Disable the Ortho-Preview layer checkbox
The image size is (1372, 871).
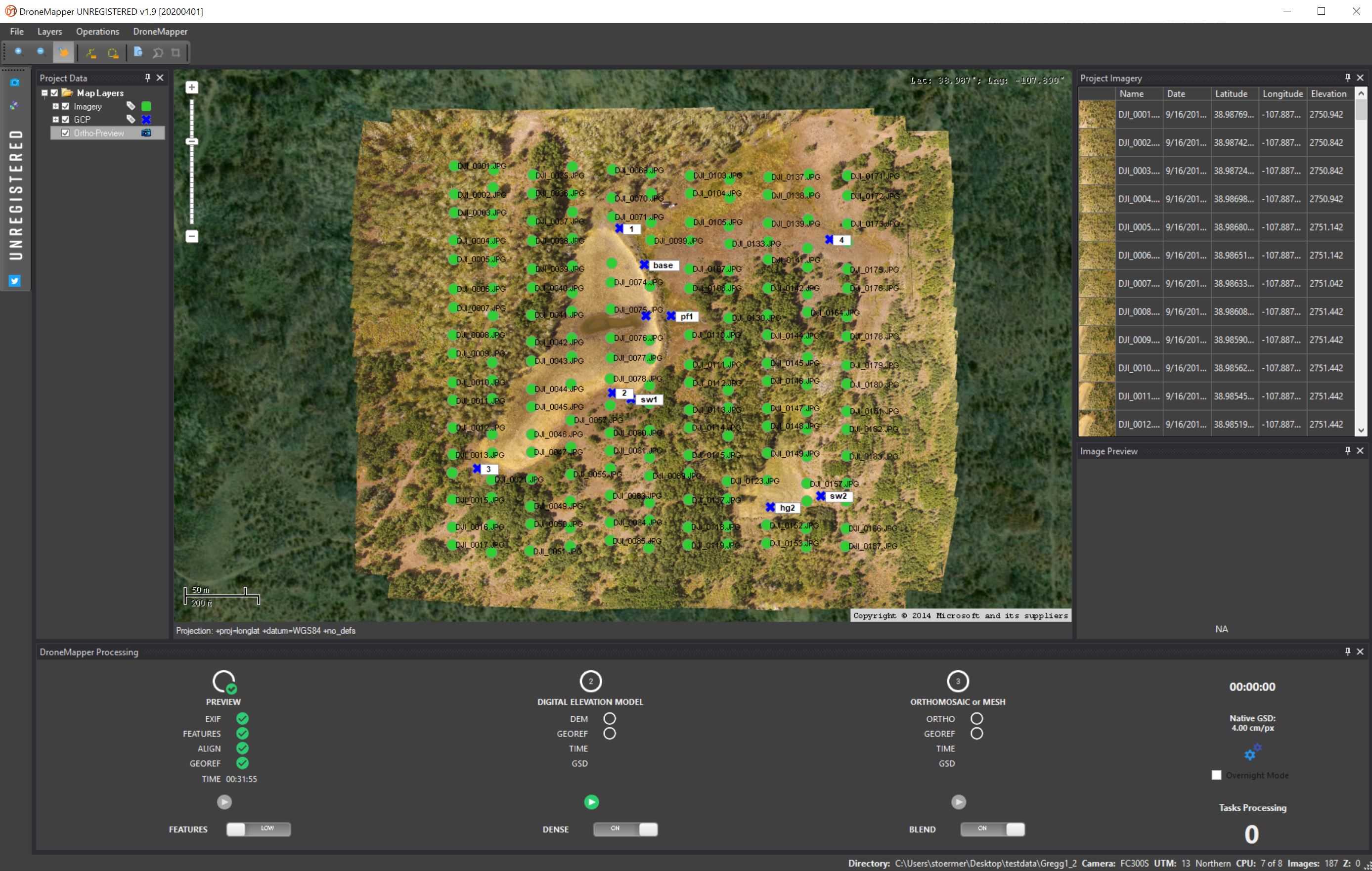66,133
